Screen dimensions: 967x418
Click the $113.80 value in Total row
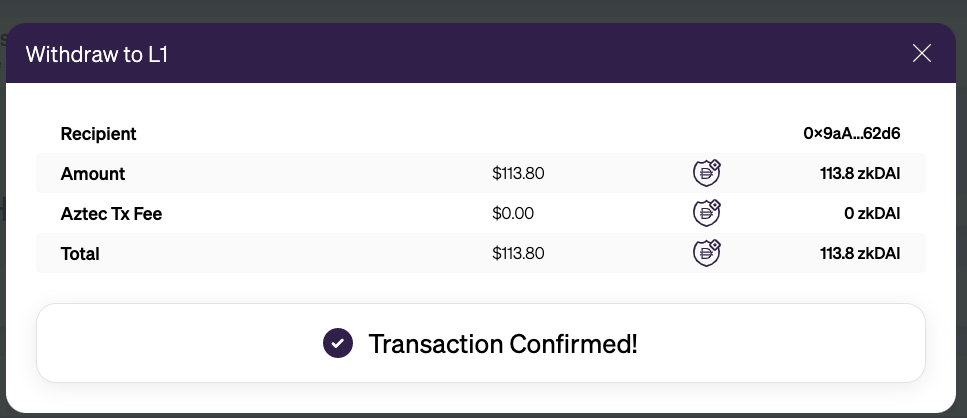click(x=518, y=253)
